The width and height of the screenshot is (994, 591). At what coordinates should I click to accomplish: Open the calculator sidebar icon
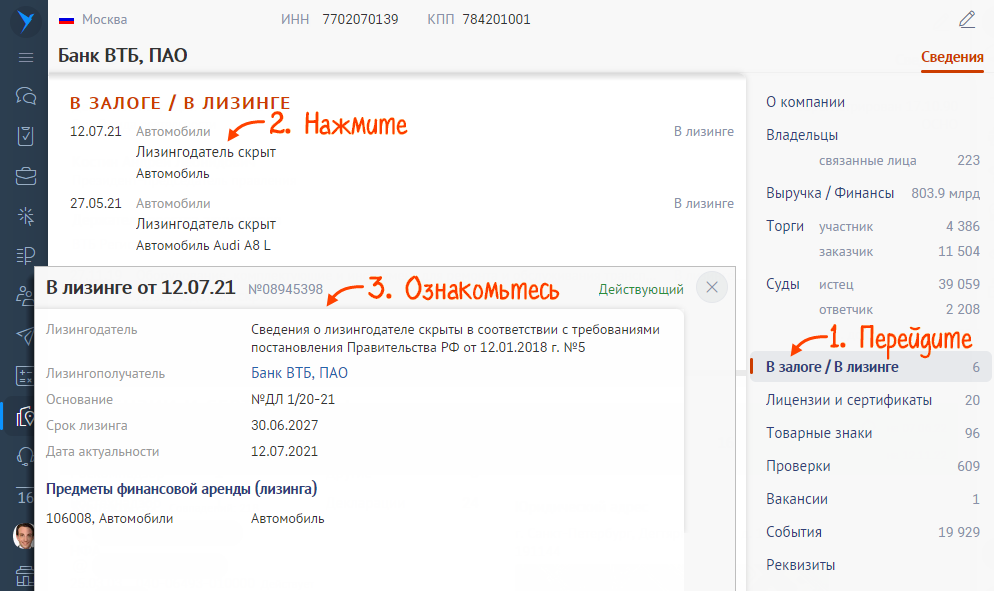tap(25, 375)
